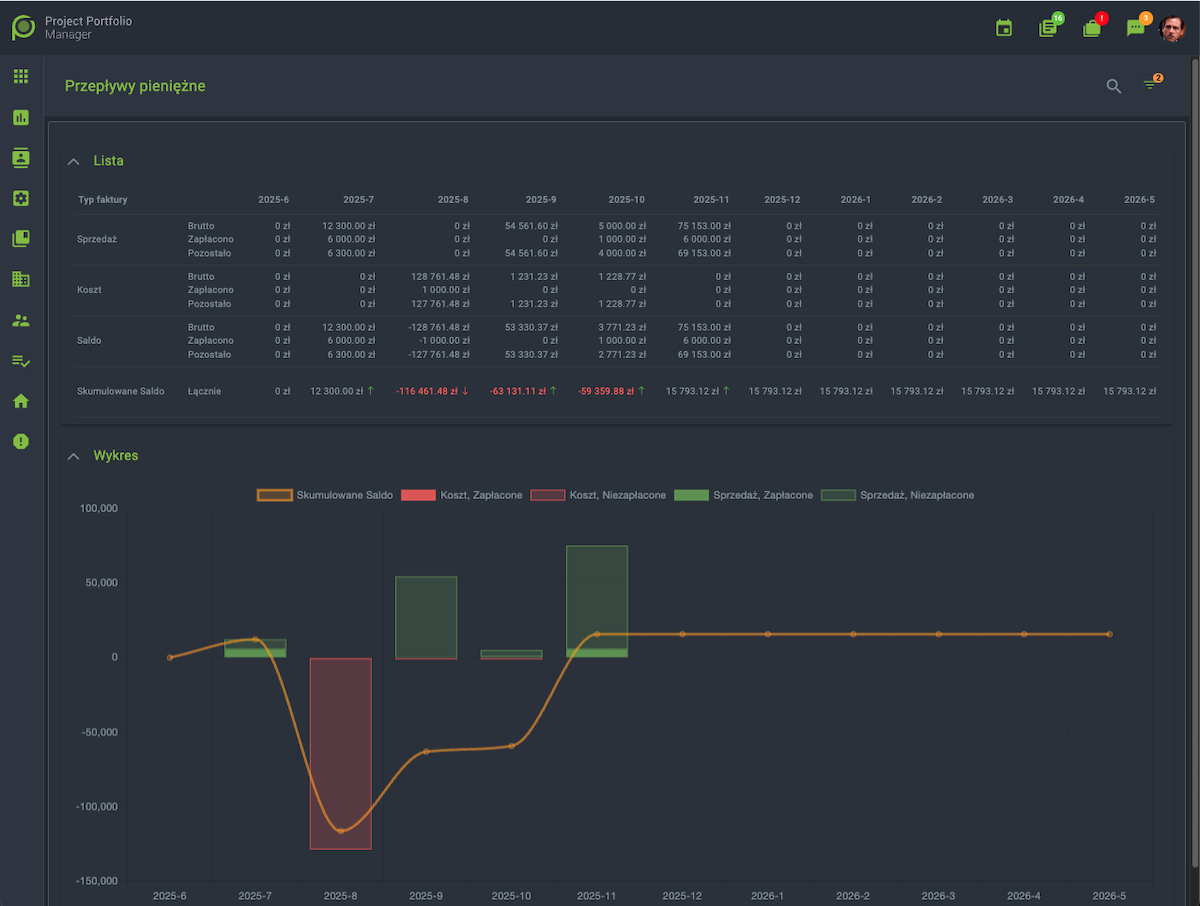Screen dimensions: 1200x906
Task: Open the calendar icon in top bar
Action: (1004, 28)
